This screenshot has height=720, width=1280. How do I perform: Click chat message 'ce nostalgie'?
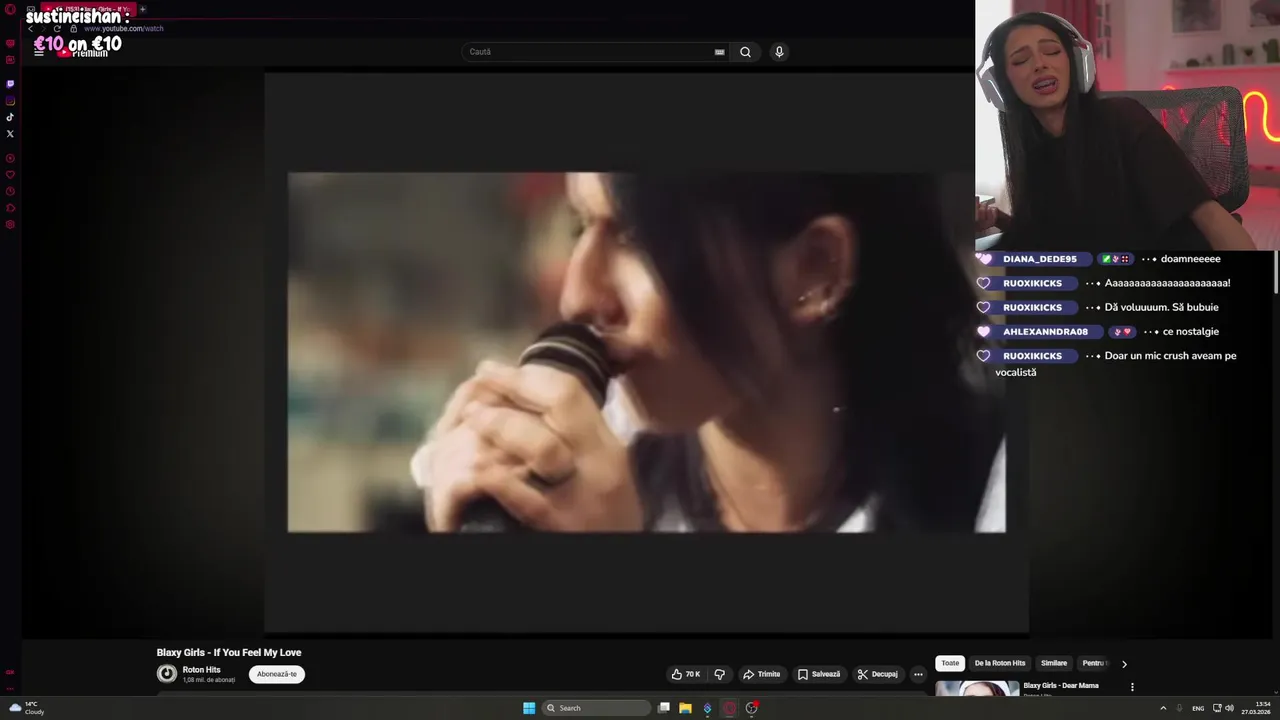point(1191,331)
